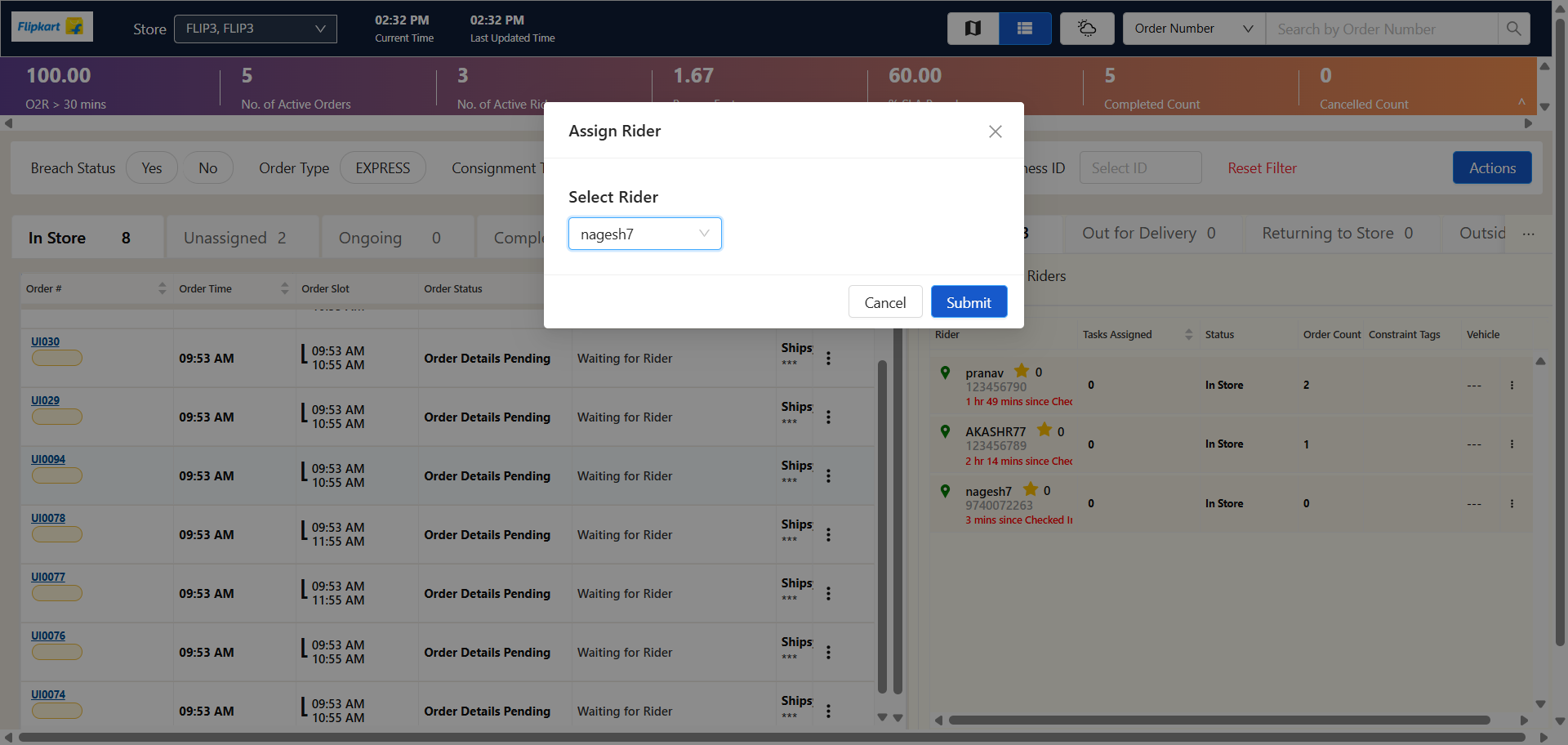This screenshot has height=745, width=1568.
Task: Open order link UI0077
Action: 48,577
